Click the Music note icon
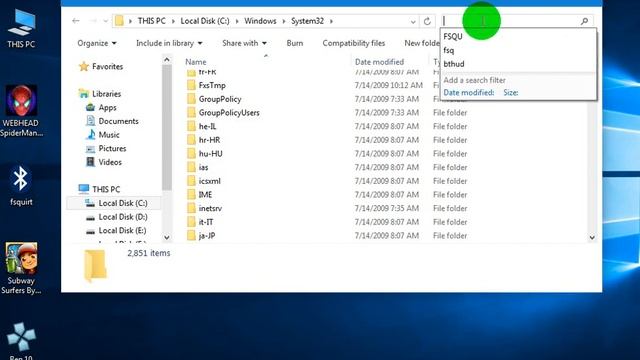Image resolution: width=640 pixels, height=360 pixels. (91, 135)
